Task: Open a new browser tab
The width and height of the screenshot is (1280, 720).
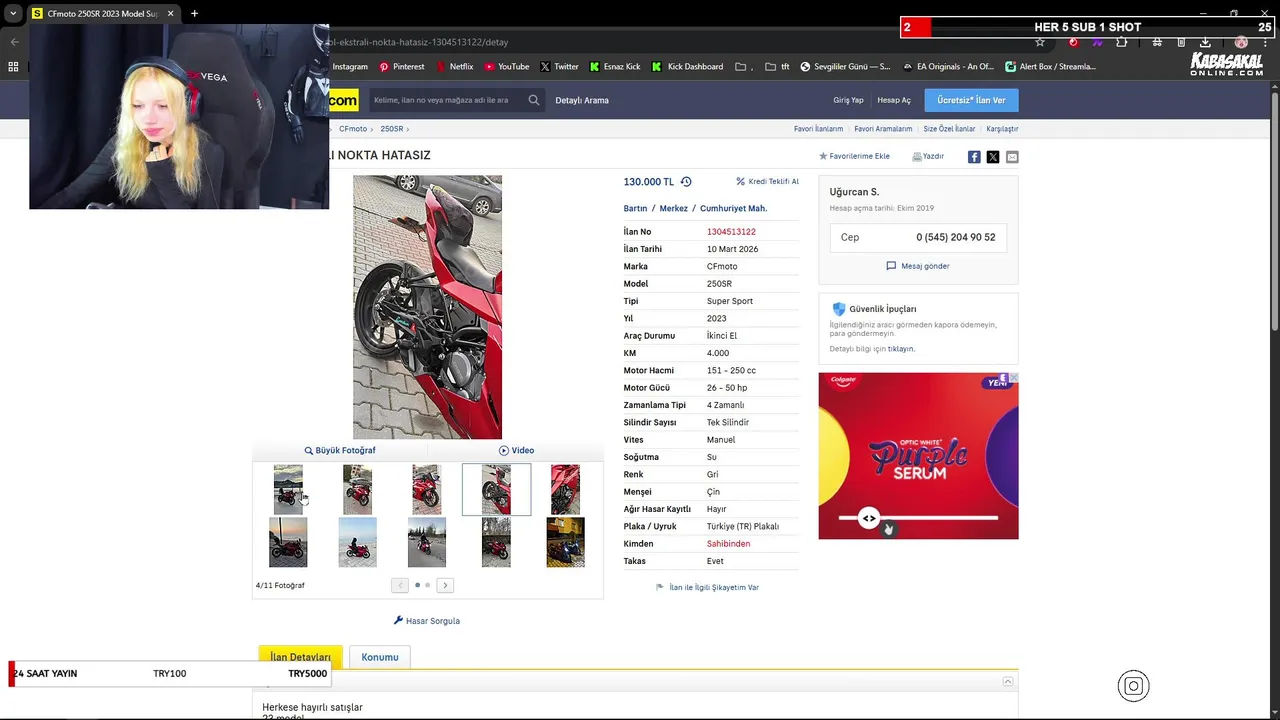Action: click(x=194, y=13)
